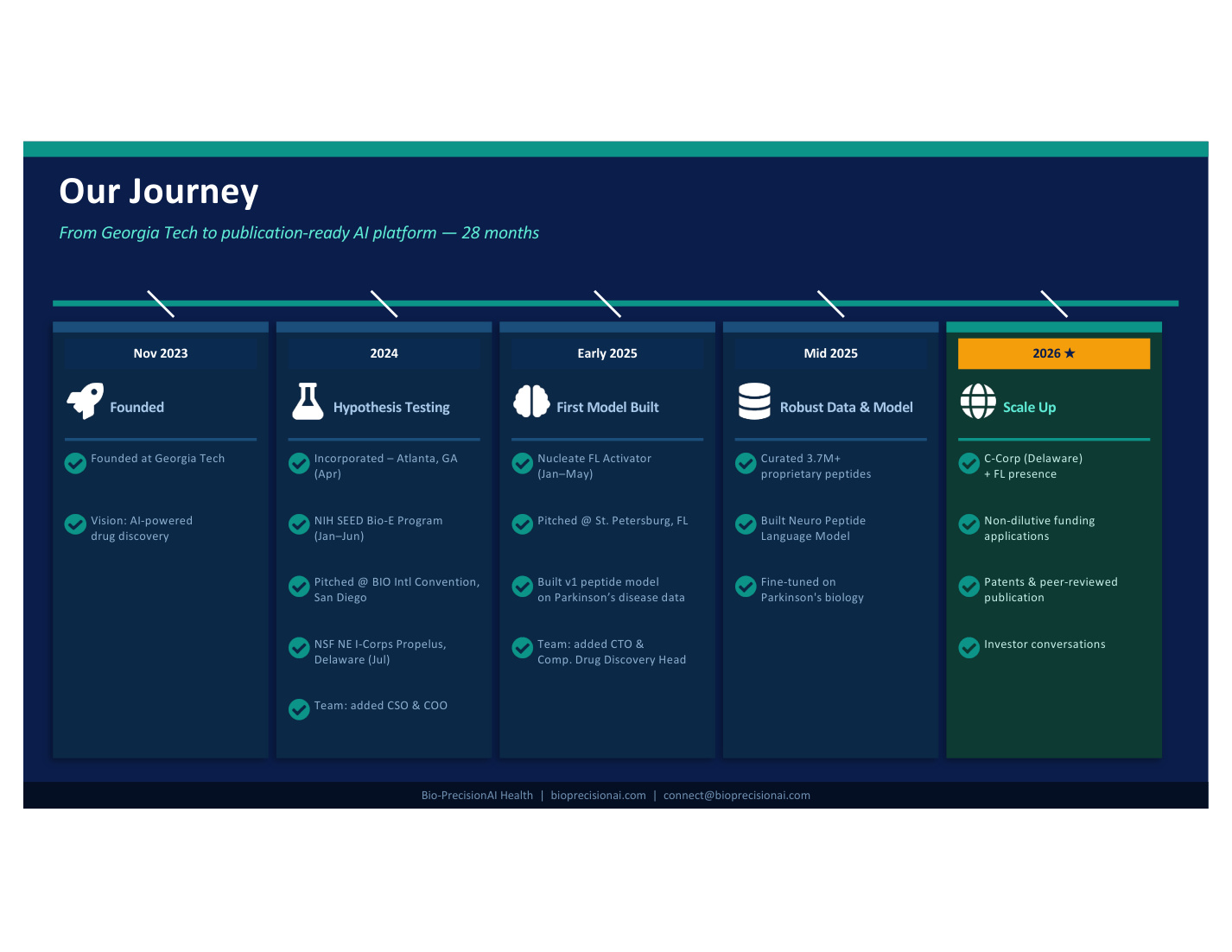Click the Our Journey slide title

click(159, 192)
